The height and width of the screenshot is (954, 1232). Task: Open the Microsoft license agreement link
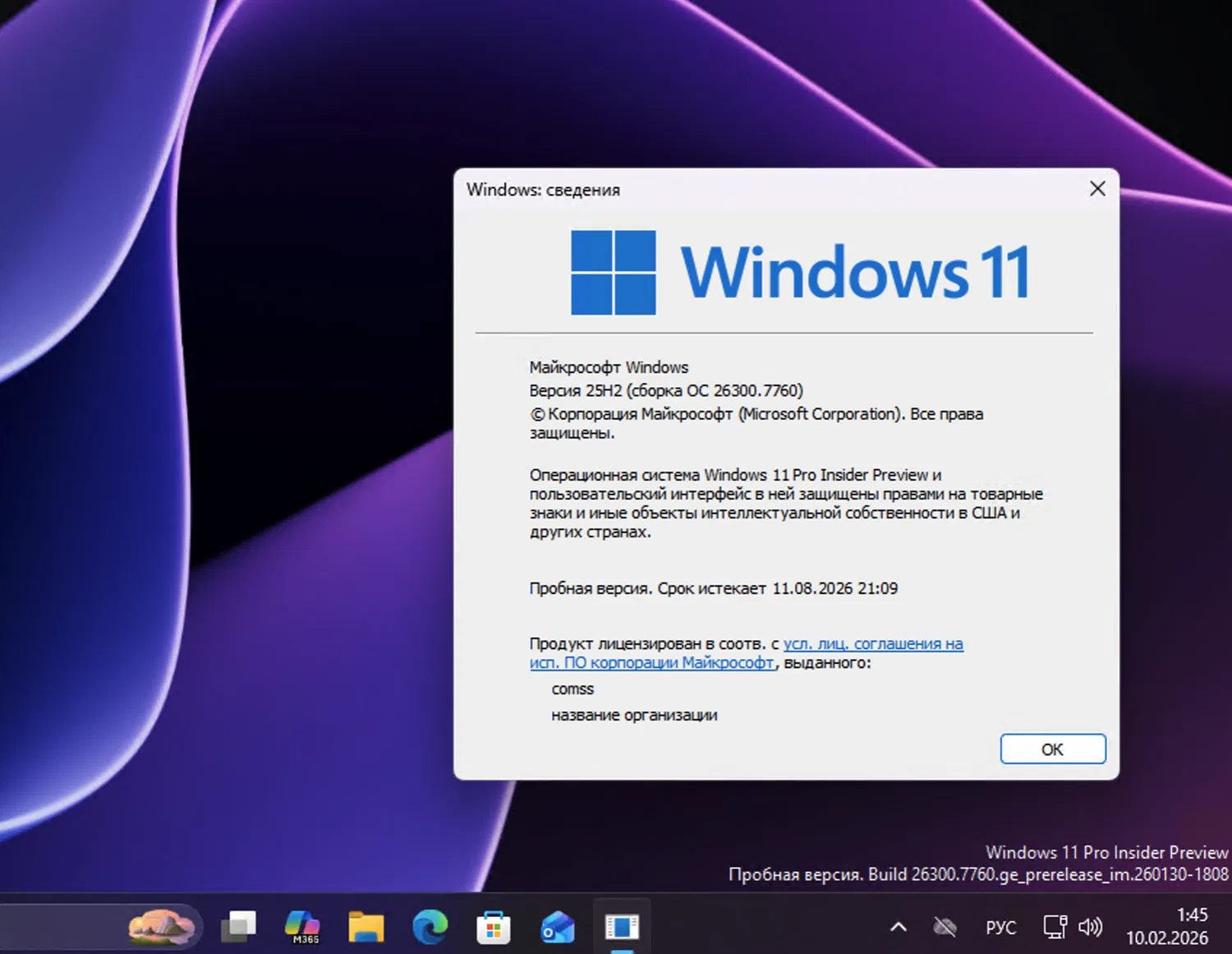[x=874, y=644]
